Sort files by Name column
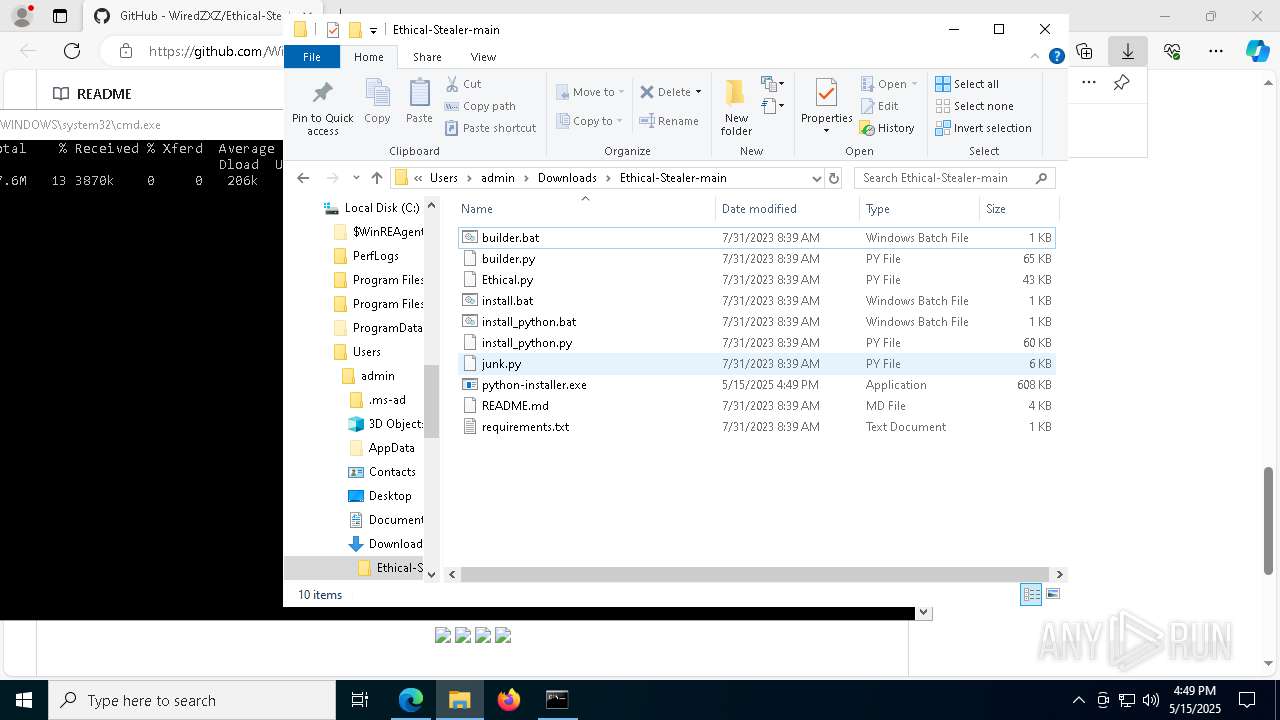The width and height of the screenshot is (1280, 720). pos(585,208)
